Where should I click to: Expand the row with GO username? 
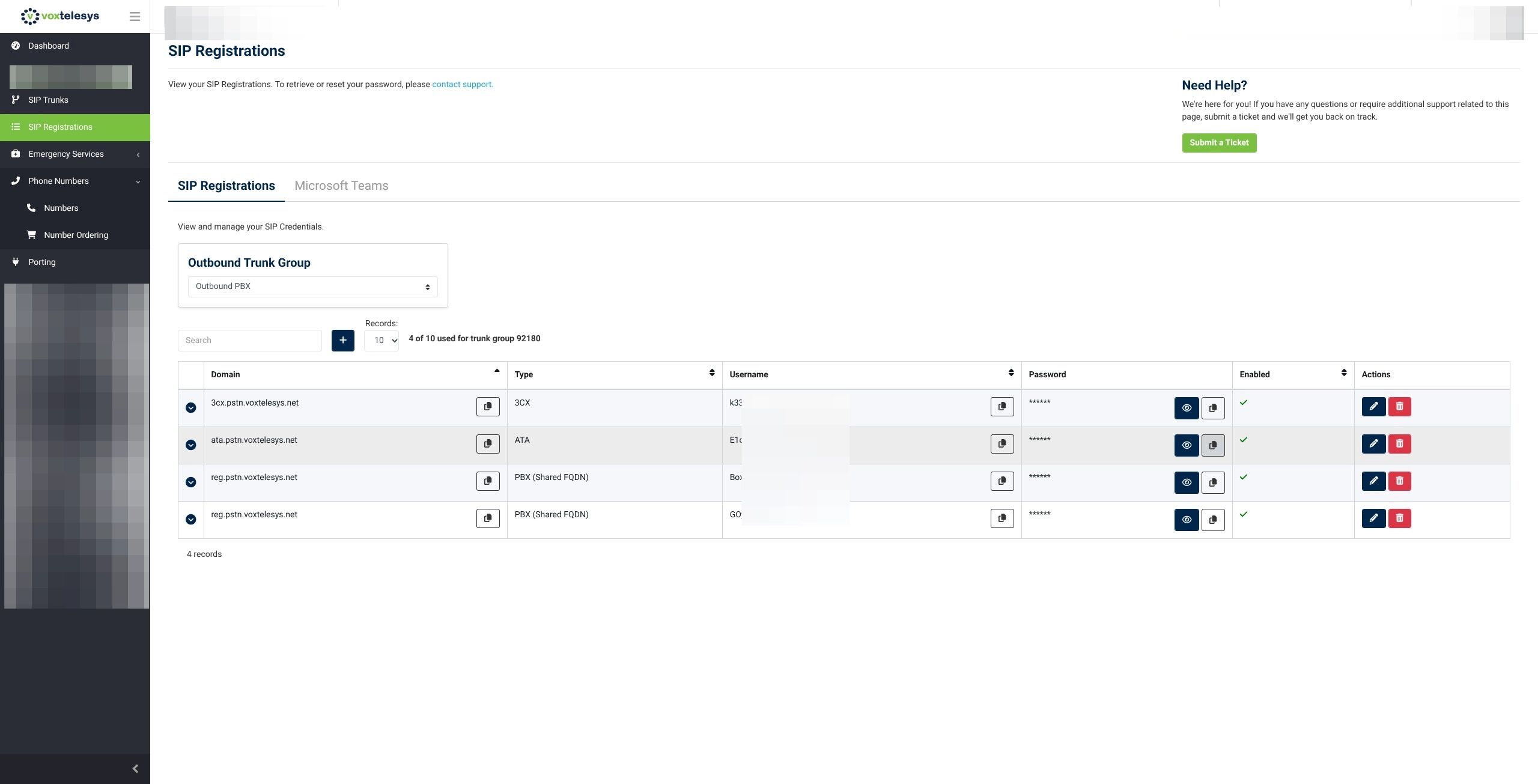pos(191,520)
